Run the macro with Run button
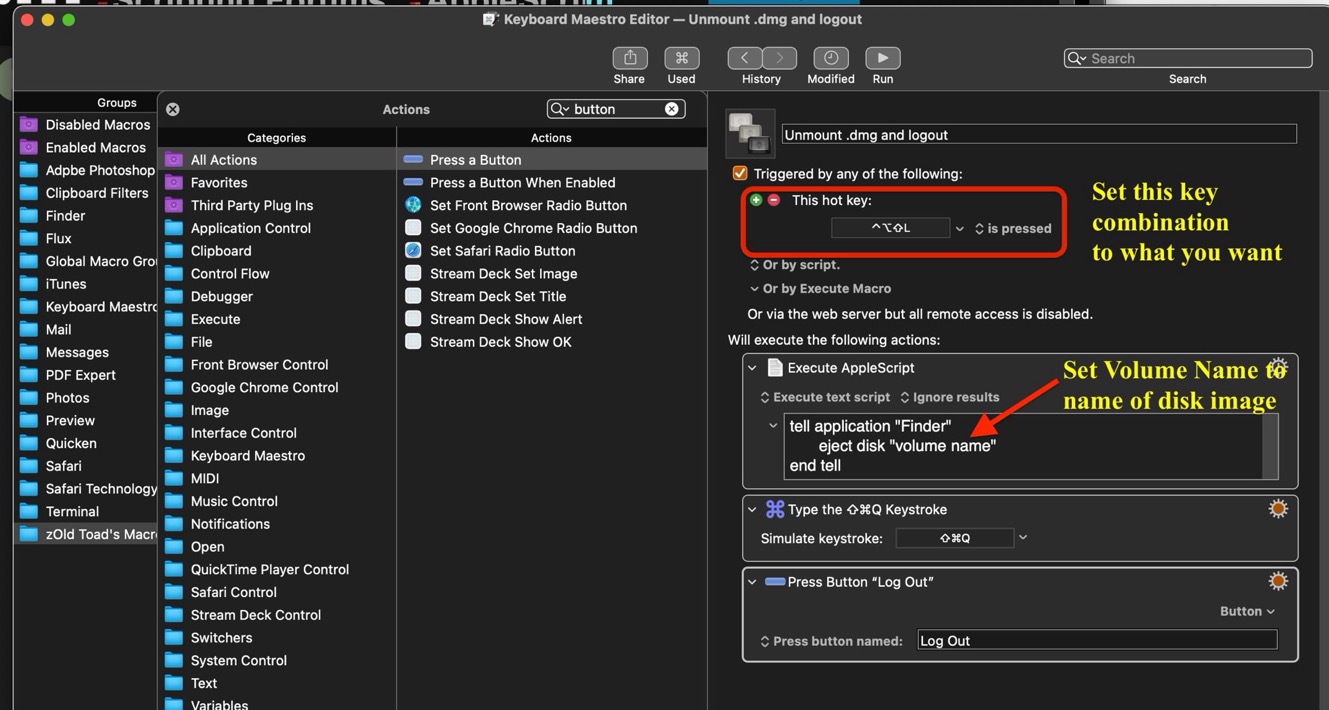 (882, 58)
